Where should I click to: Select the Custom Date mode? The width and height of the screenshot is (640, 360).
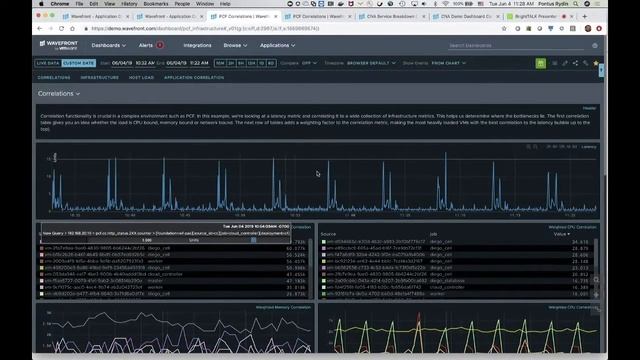79,63
